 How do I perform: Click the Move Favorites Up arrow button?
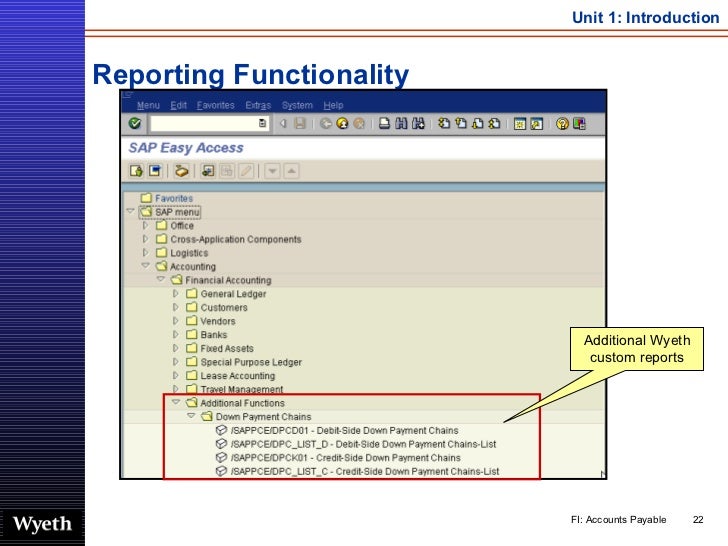coord(292,171)
